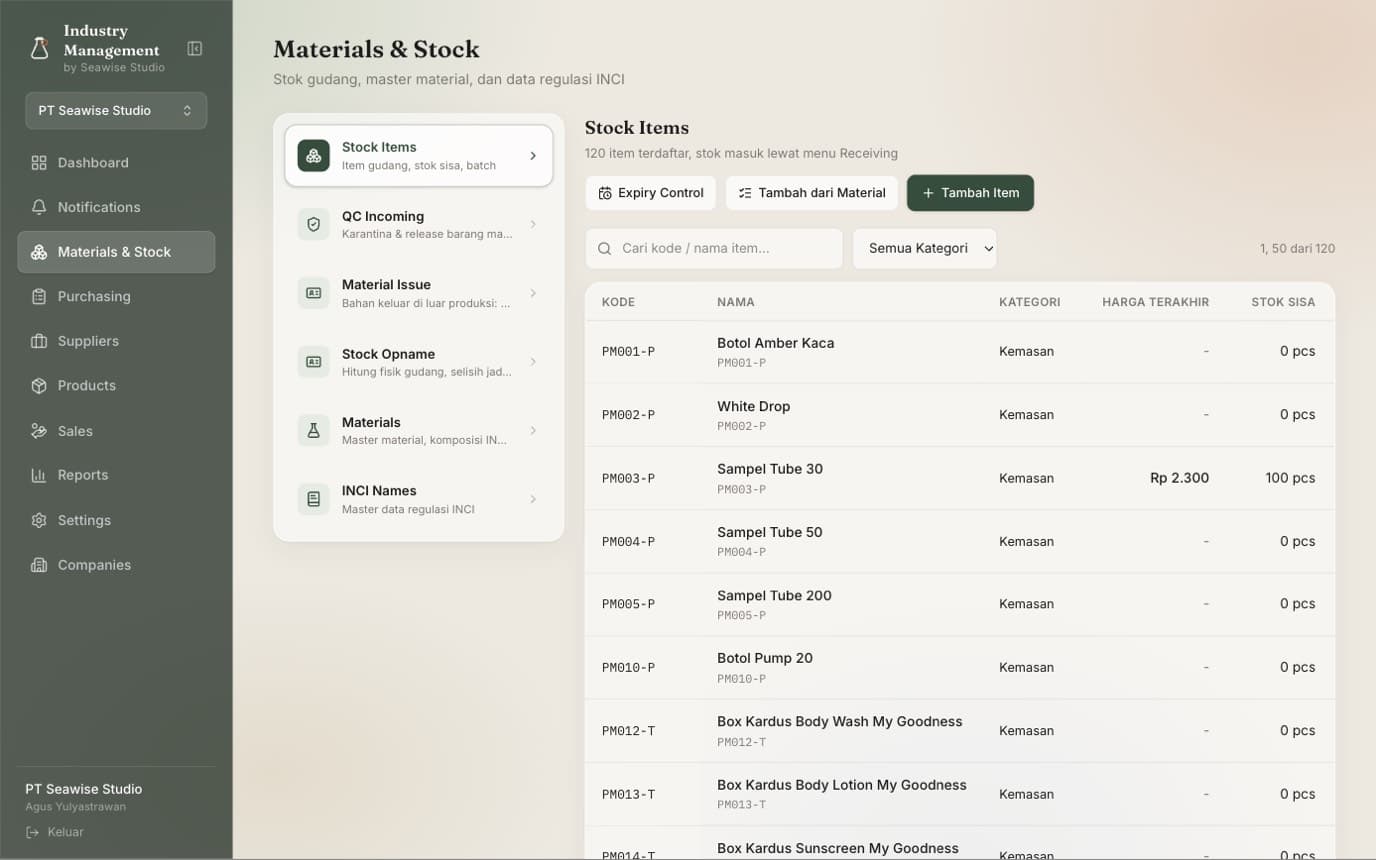Click the Sampel Tube 200 item name
Image resolution: width=1376 pixels, height=860 pixels.
774,595
